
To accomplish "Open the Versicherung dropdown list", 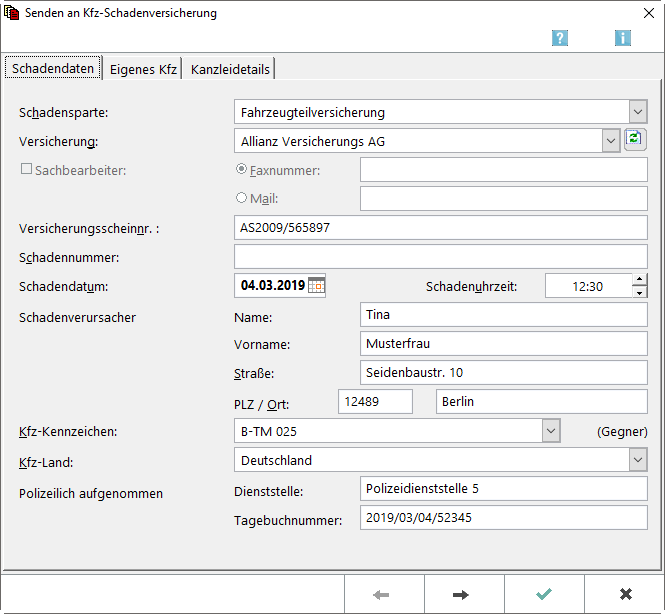I will coord(611,141).
